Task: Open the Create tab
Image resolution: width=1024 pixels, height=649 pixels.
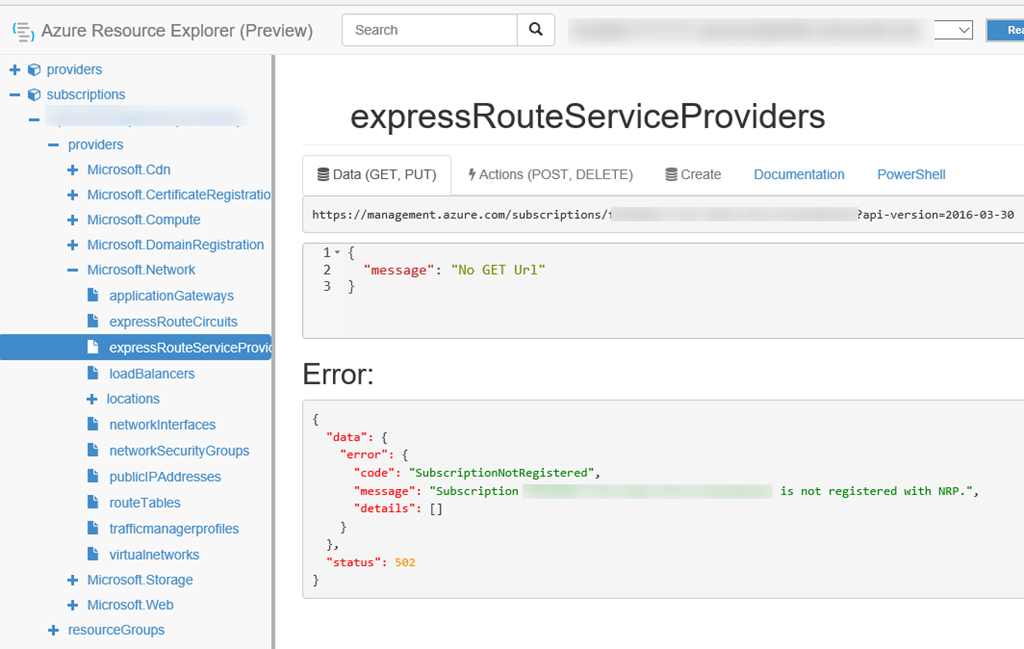Action: pyautogui.click(x=693, y=174)
